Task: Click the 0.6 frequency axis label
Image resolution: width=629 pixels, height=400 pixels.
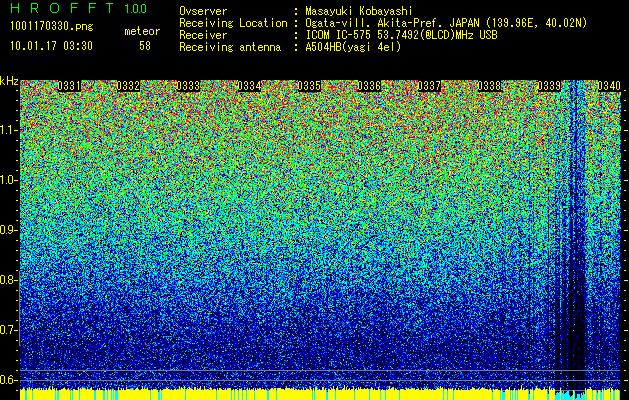Action: 8,380
